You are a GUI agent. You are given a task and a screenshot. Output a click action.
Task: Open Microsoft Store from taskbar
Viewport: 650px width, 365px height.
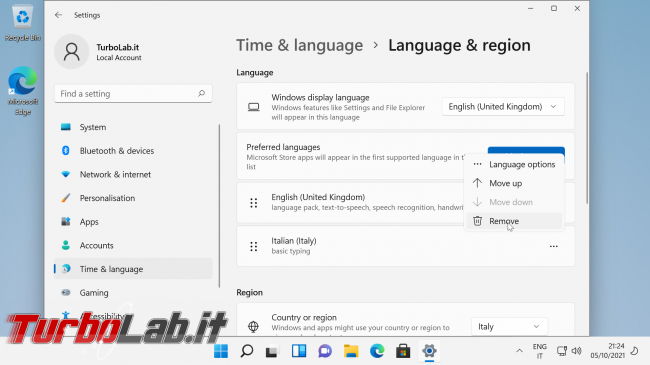click(403, 351)
